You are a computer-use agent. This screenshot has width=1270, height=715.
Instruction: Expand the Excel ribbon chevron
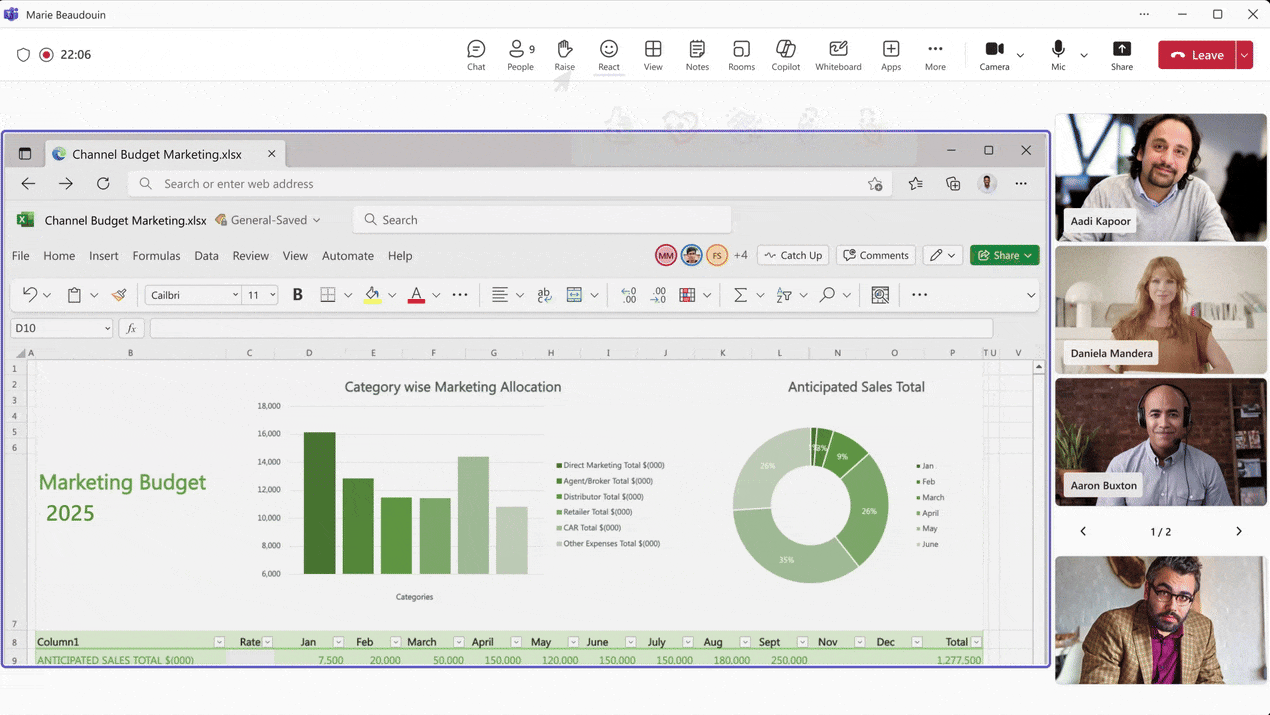pyautogui.click(x=1031, y=295)
